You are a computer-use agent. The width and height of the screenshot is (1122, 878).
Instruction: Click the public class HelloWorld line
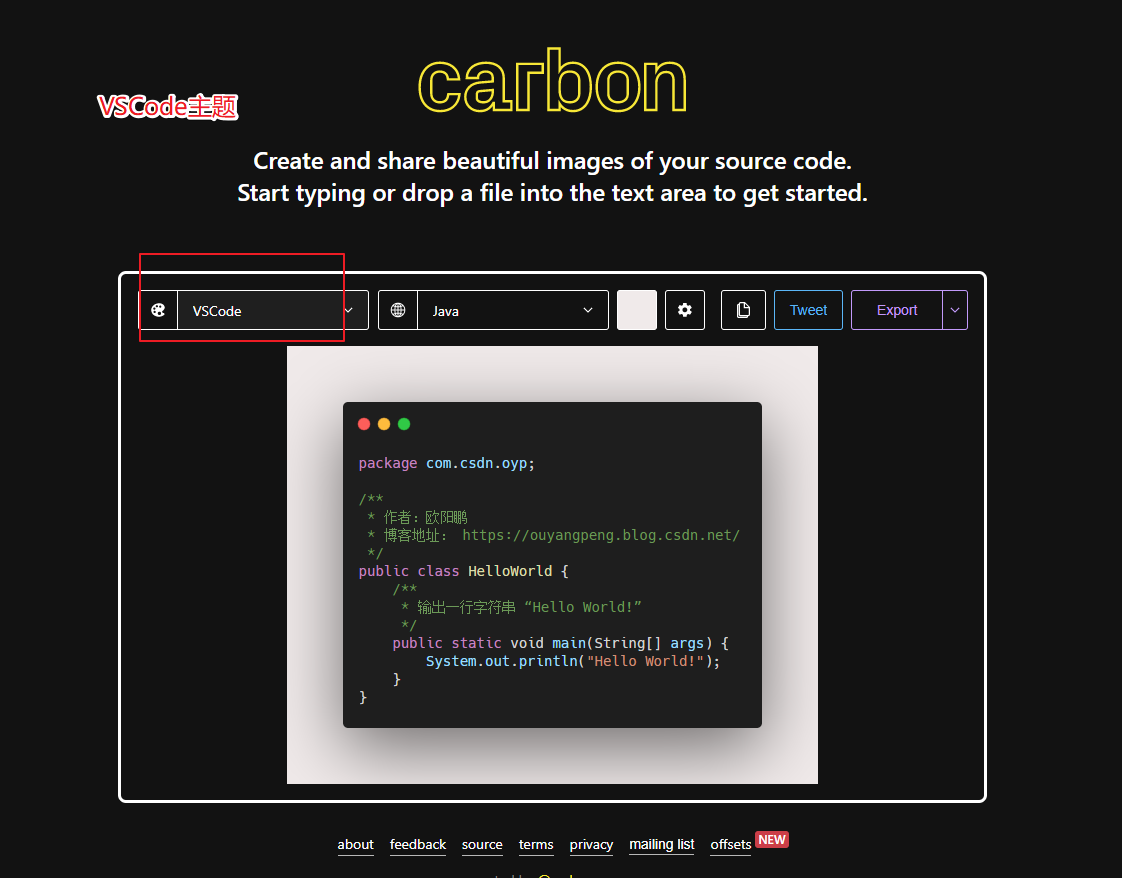tap(464, 571)
